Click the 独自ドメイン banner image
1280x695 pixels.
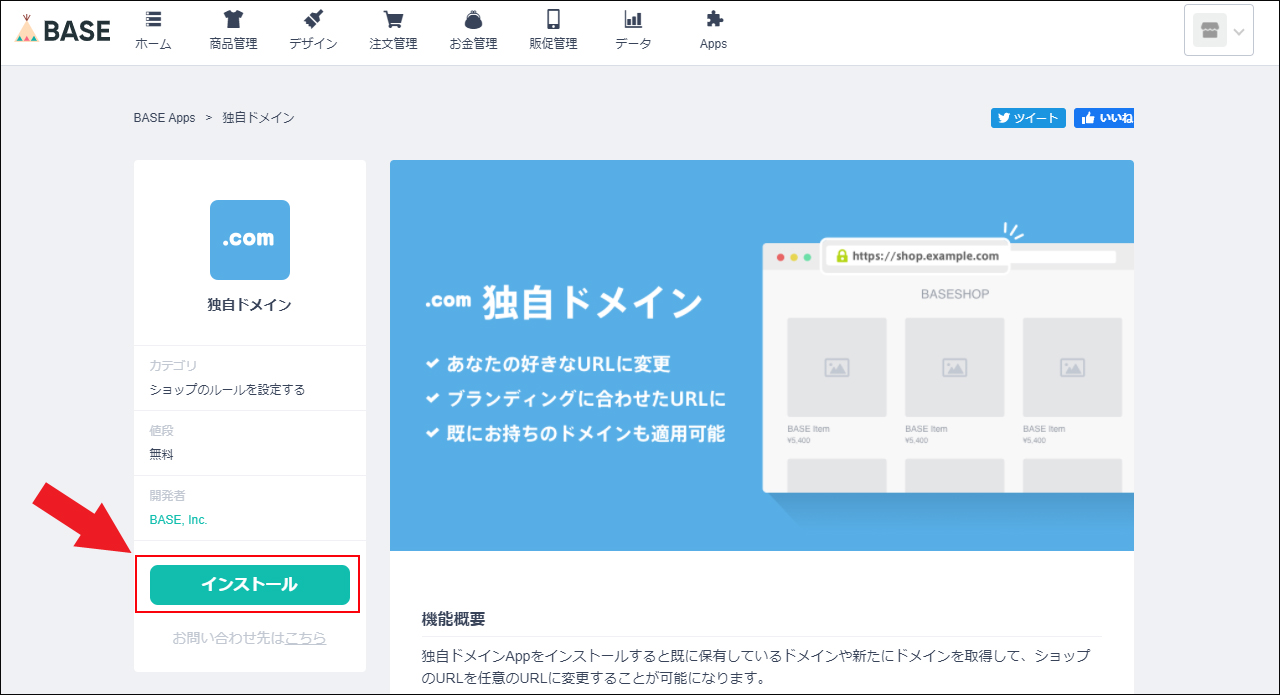(762, 355)
